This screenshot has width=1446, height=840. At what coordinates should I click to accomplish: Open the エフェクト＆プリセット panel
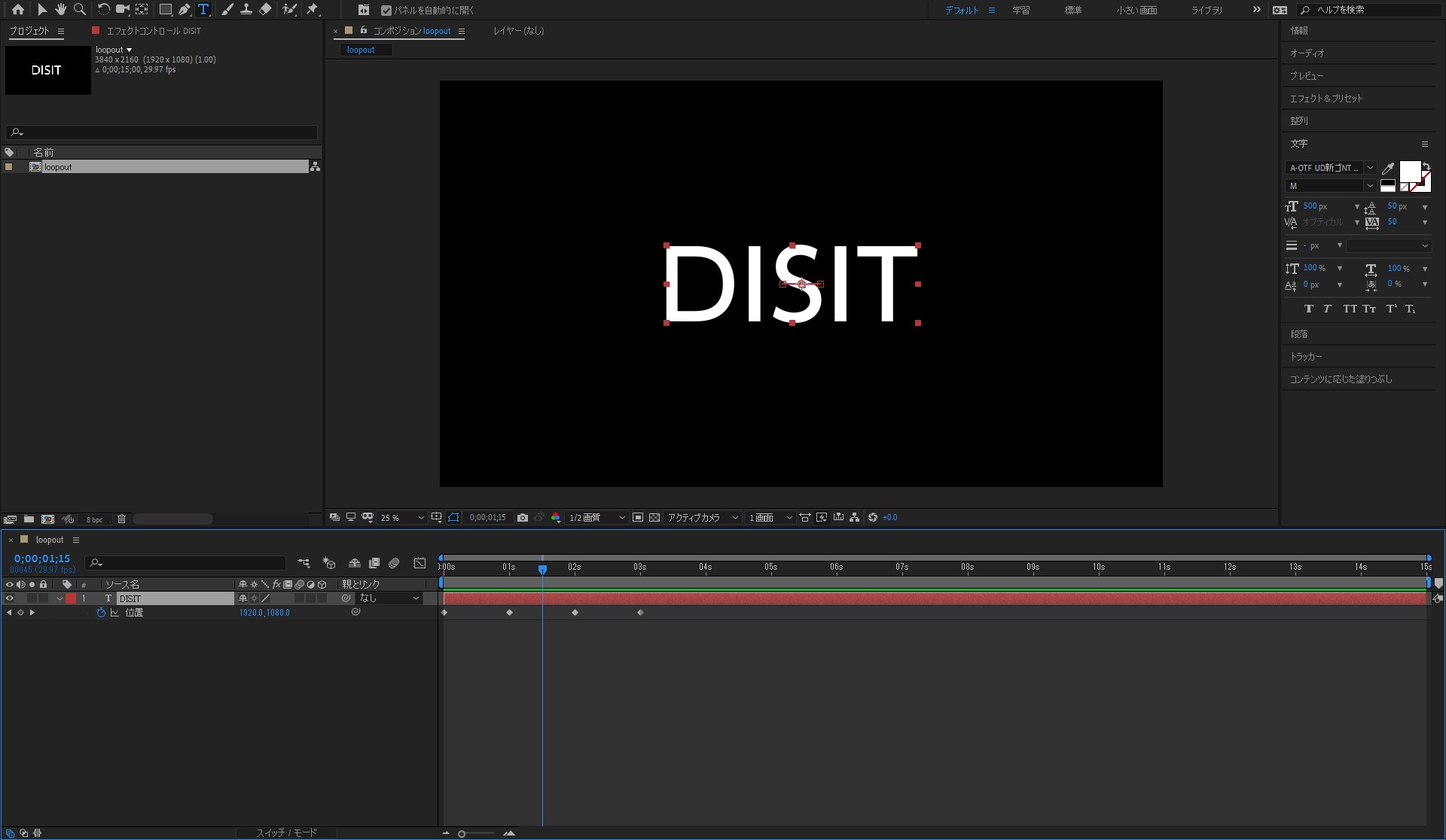[x=1326, y=99]
